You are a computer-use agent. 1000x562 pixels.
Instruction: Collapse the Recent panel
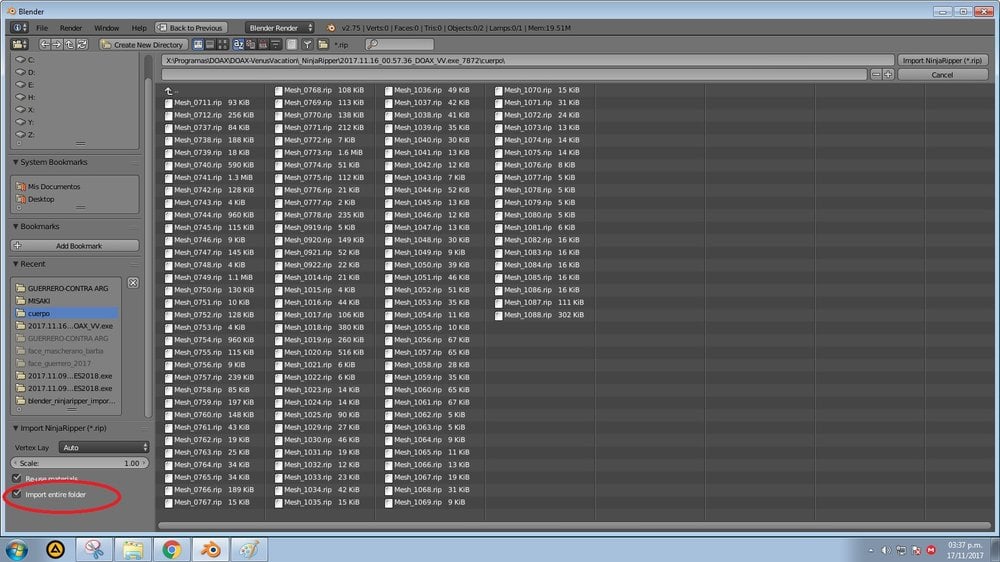[x=15, y=264]
